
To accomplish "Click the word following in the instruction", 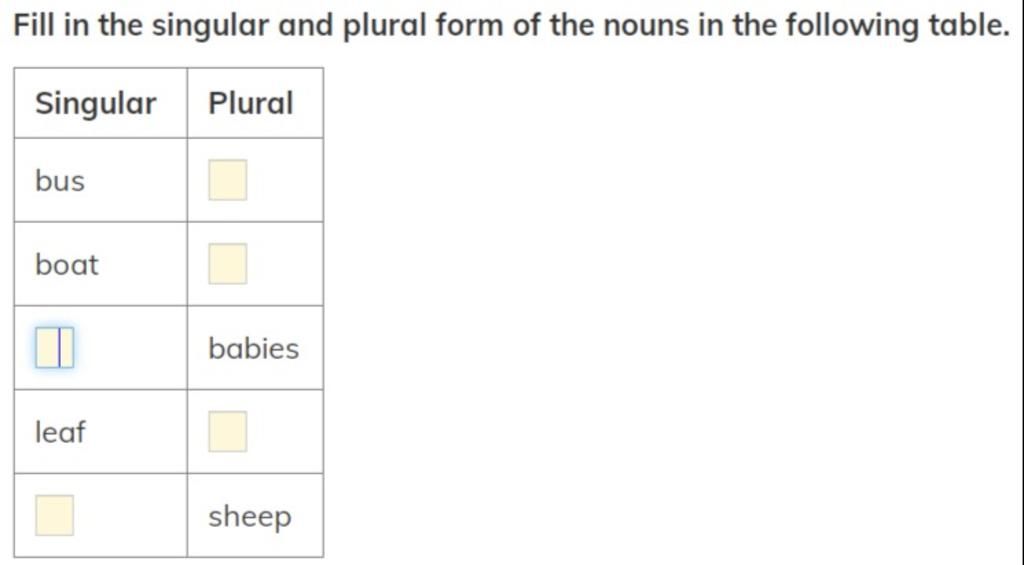I will tap(851, 27).
